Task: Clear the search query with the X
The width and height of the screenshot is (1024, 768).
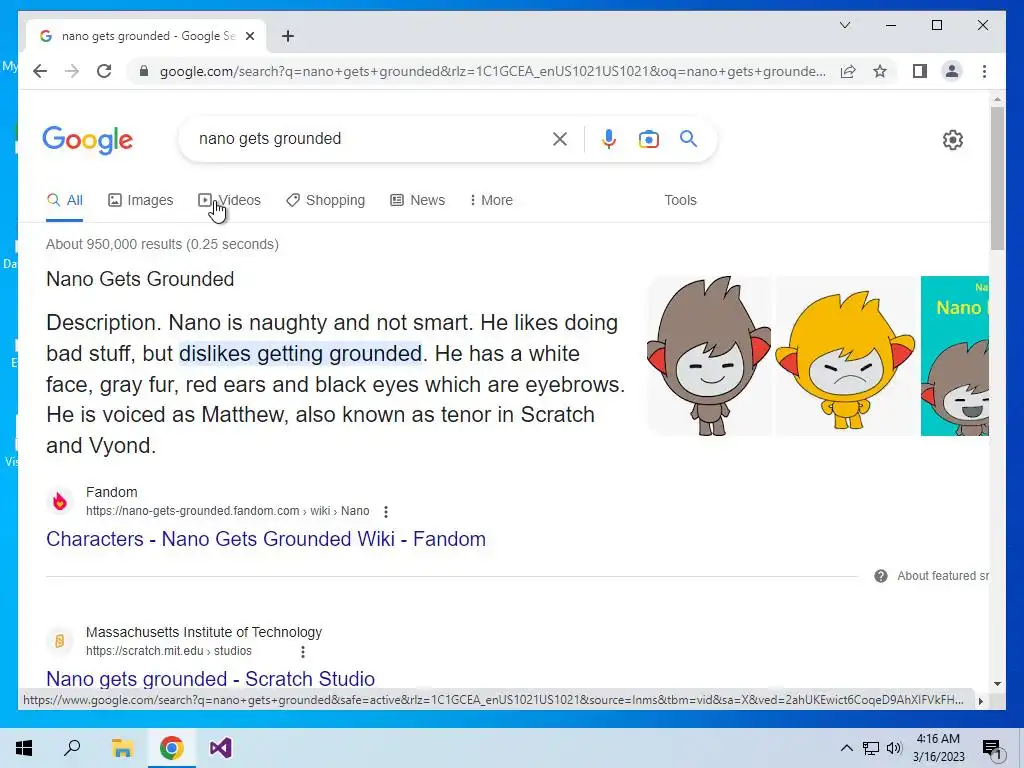Action: point(560,138)
